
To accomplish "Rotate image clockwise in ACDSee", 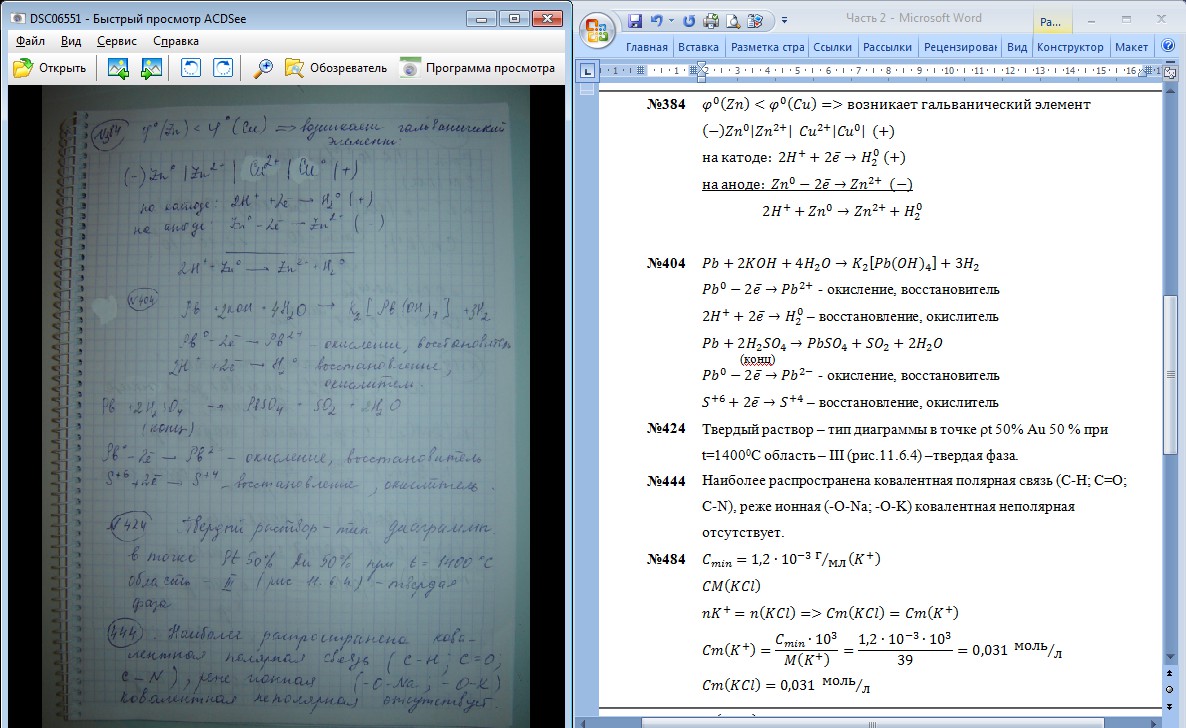I will click(223, 68).
